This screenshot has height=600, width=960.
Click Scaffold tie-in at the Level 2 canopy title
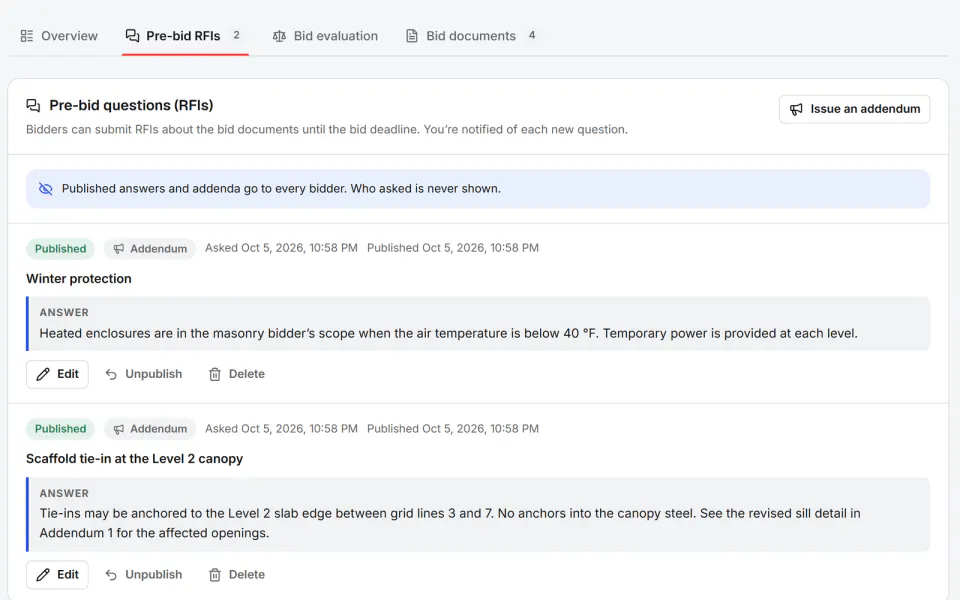pyautogui.click(x=135, y=459)
